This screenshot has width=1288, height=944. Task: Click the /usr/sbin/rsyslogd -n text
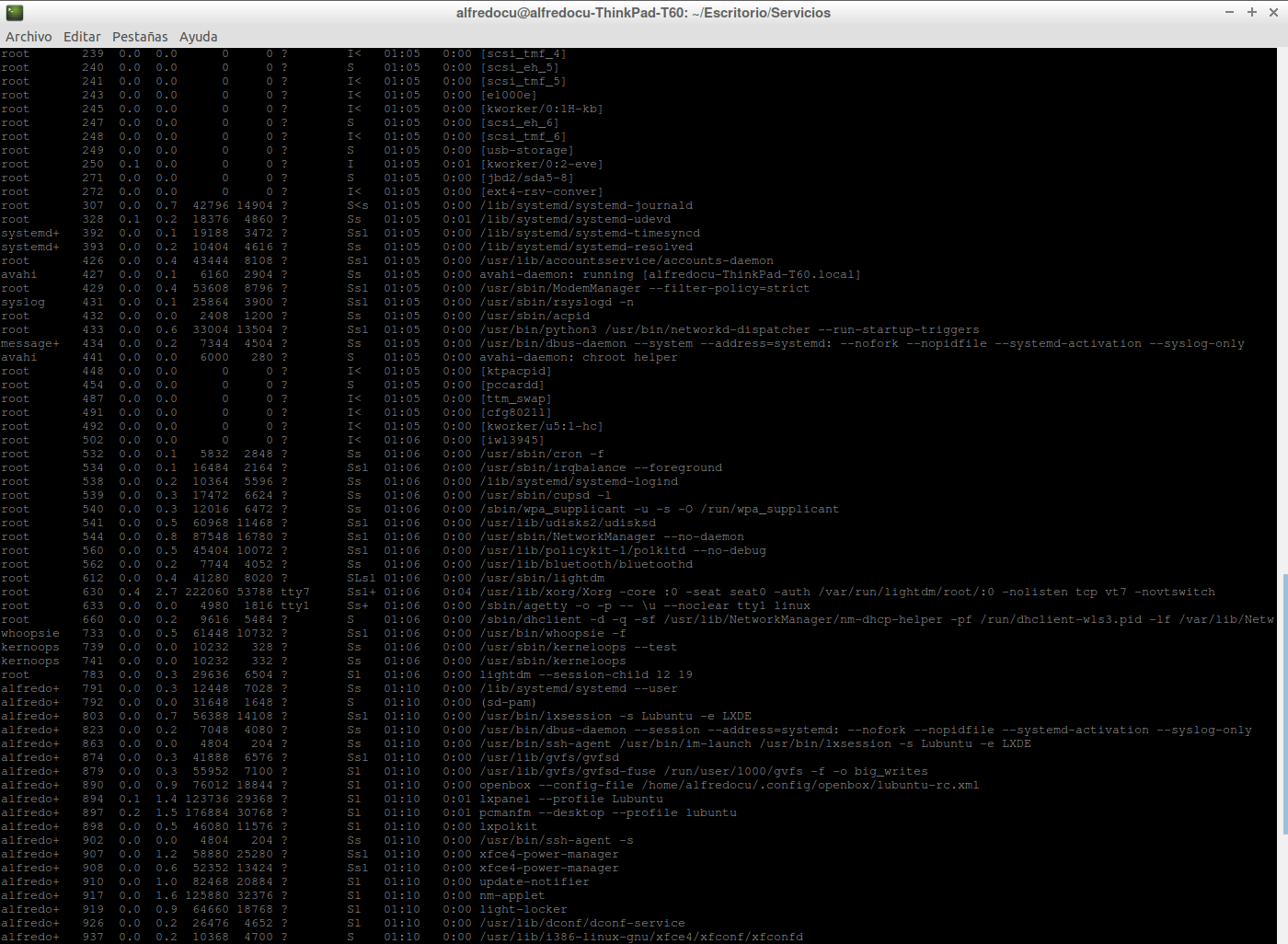coord(557,303)
